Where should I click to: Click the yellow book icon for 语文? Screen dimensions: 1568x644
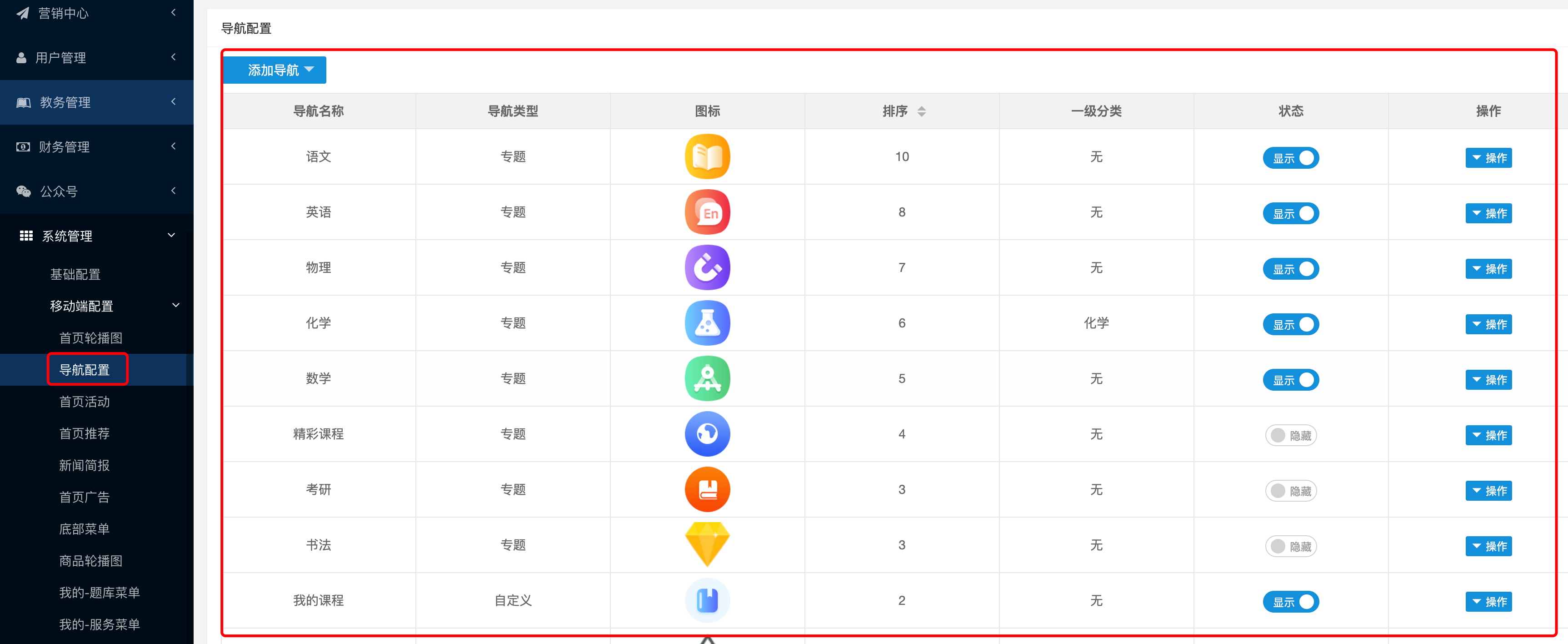click(x=707, y=156)
